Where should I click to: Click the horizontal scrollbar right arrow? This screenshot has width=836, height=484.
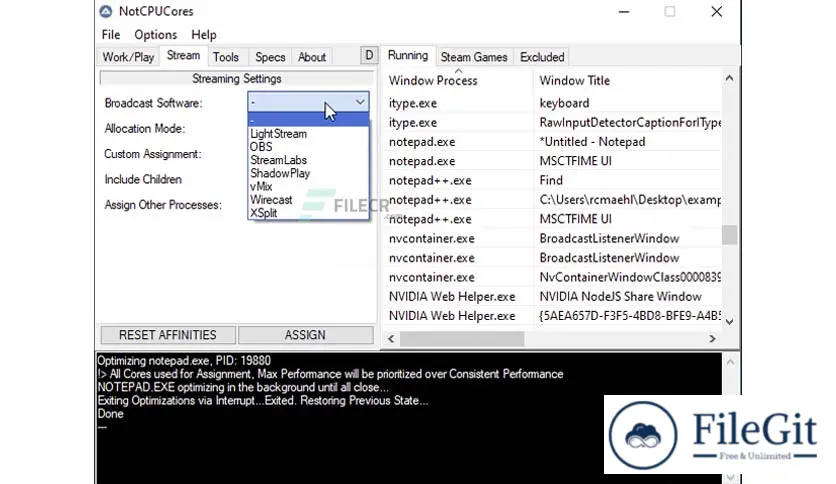(x=712, y=338)
